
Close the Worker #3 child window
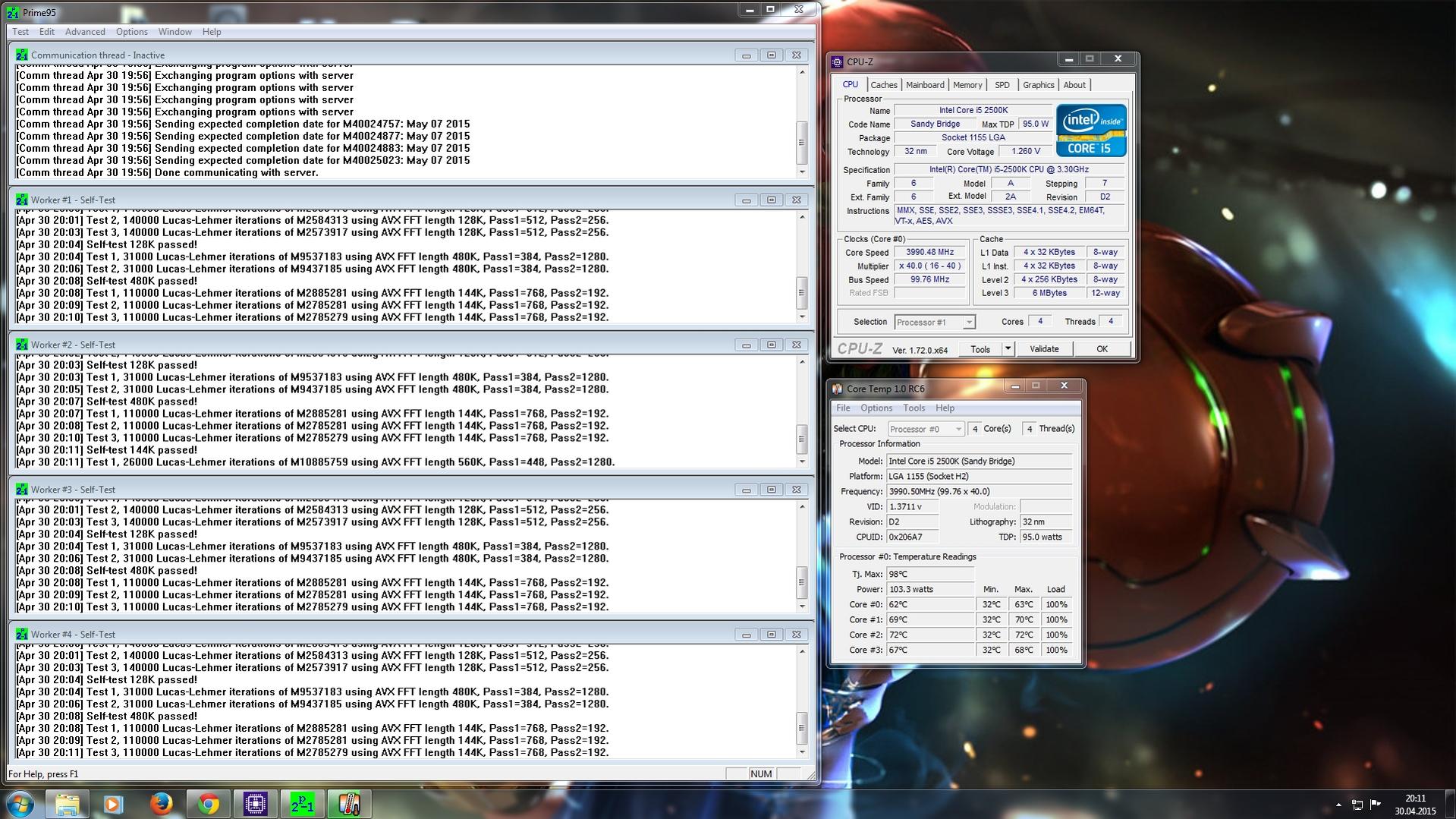click(x=797, y=490)
